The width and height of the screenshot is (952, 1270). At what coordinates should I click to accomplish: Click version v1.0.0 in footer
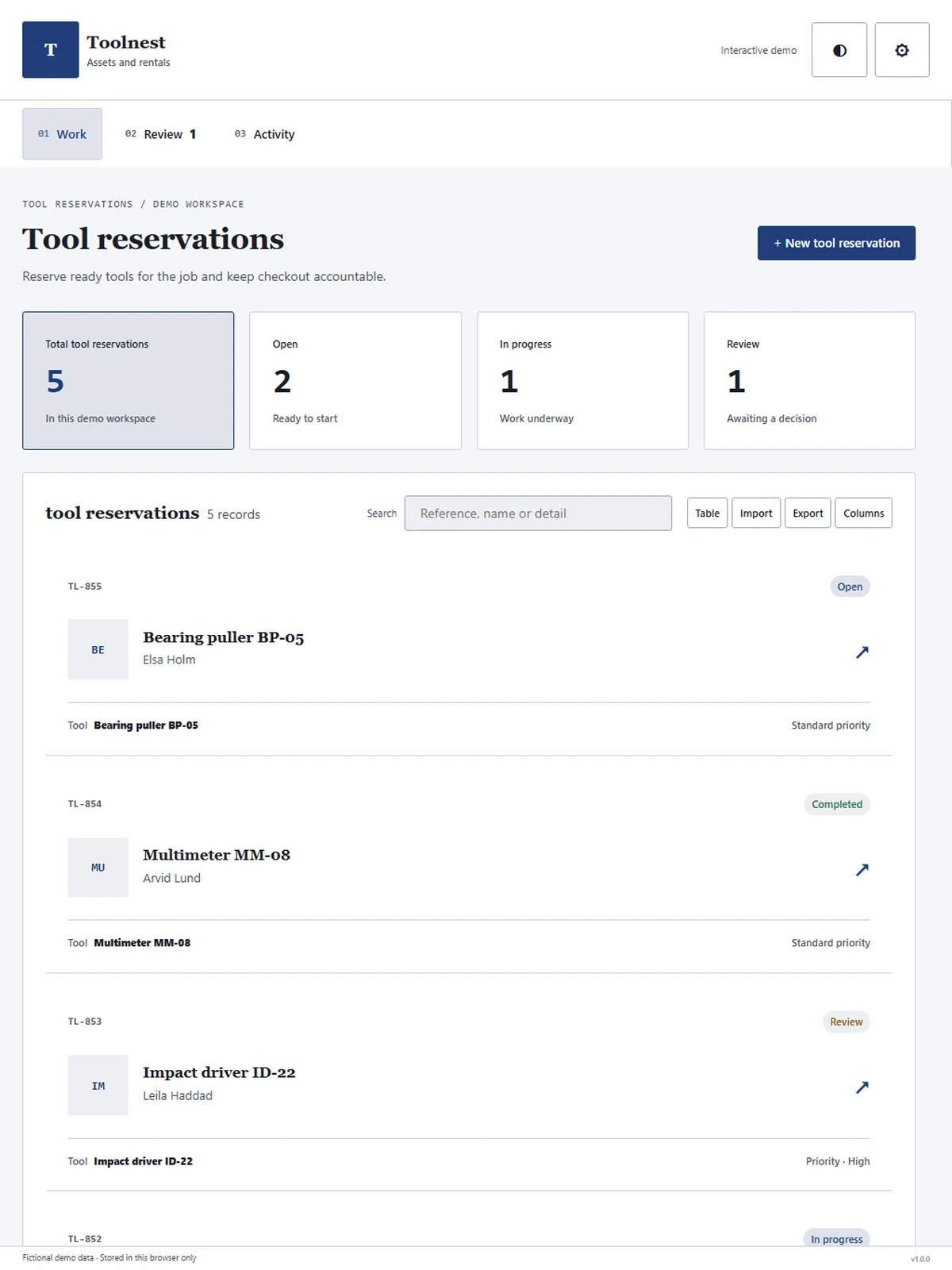(919, 1259)
